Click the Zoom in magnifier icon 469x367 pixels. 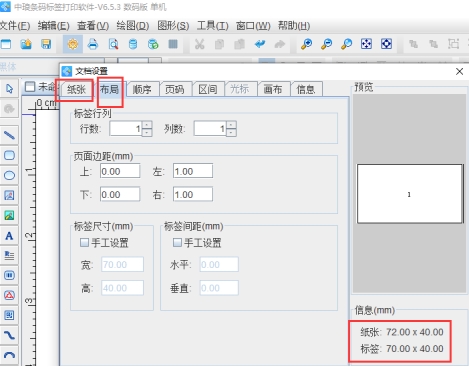coord(306,44)
